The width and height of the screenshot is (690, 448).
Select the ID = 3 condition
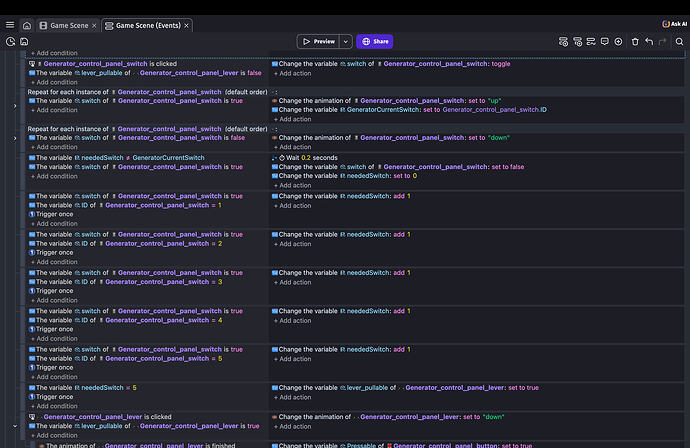pos(125,282)
